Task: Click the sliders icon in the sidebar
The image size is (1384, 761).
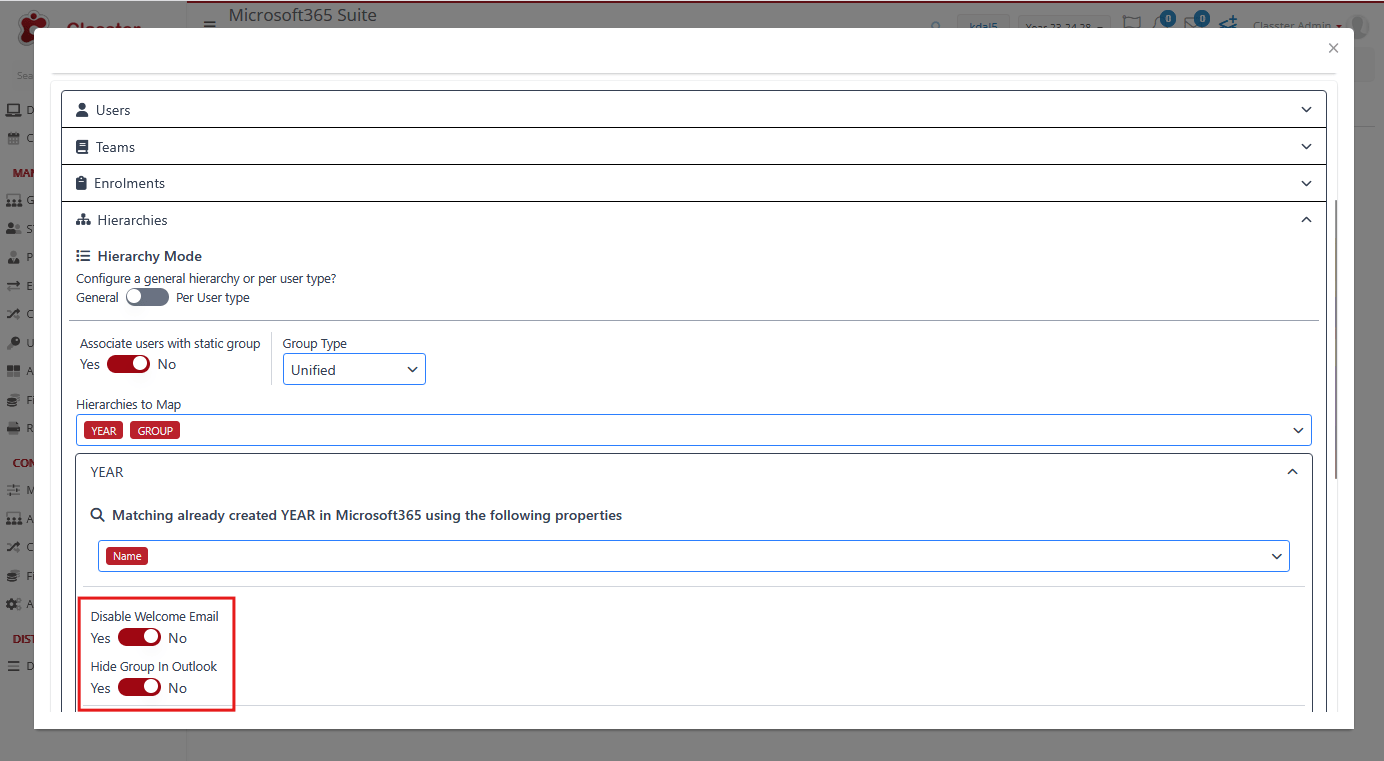Action: pos(14,490)
